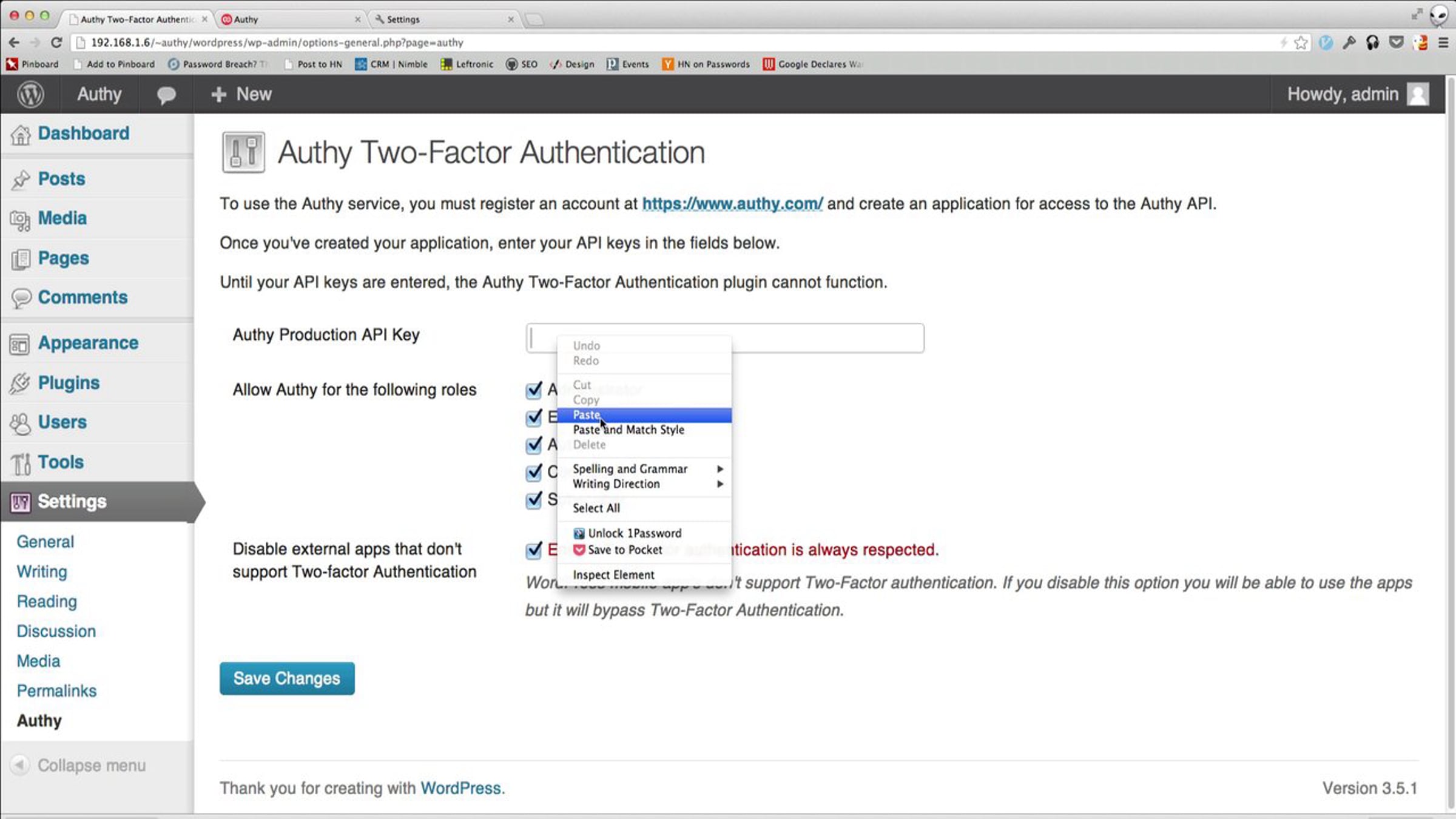This screenshot has height=819, width=1456.
Task: Close the Authy Two-Factor Authentication tab
Action: 204,19
